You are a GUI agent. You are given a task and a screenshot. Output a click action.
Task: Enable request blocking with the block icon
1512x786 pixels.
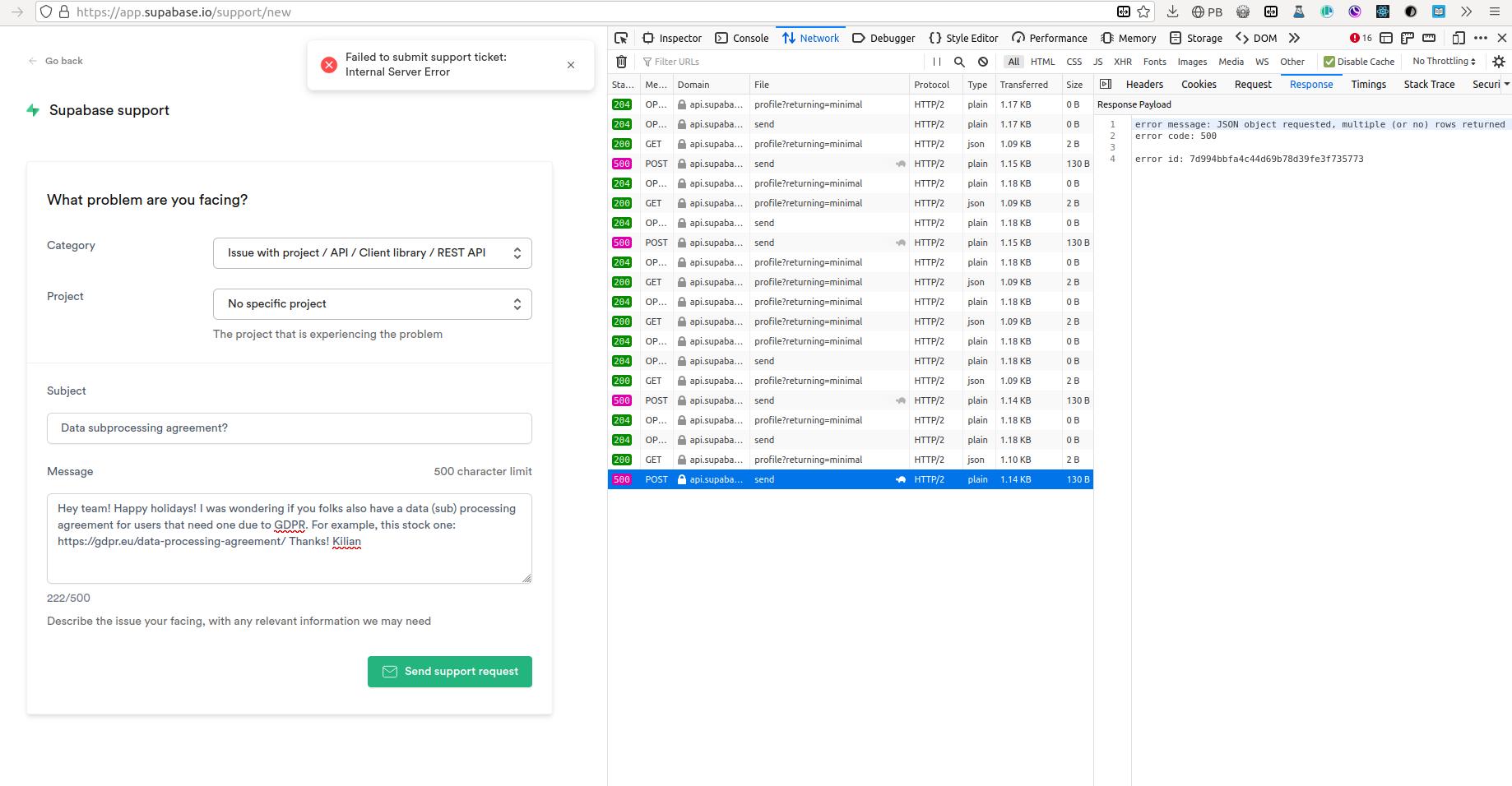(983, 62)
